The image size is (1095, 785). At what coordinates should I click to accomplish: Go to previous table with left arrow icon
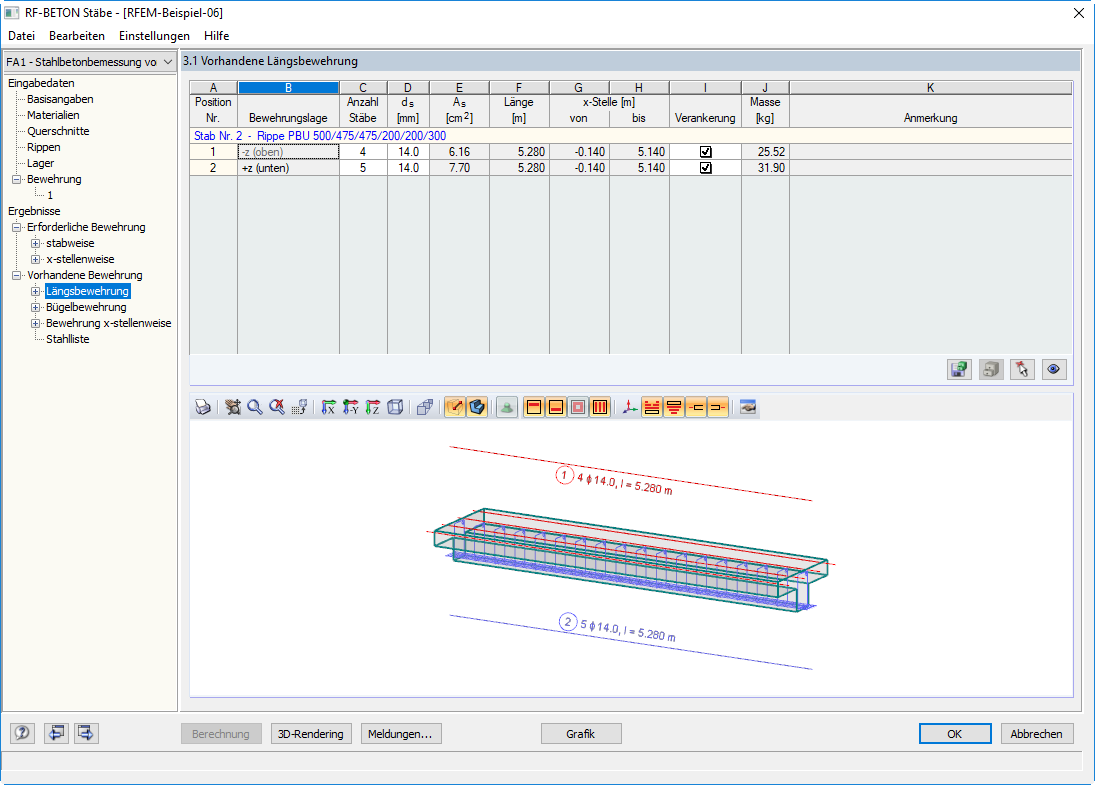tap(56, 733)
